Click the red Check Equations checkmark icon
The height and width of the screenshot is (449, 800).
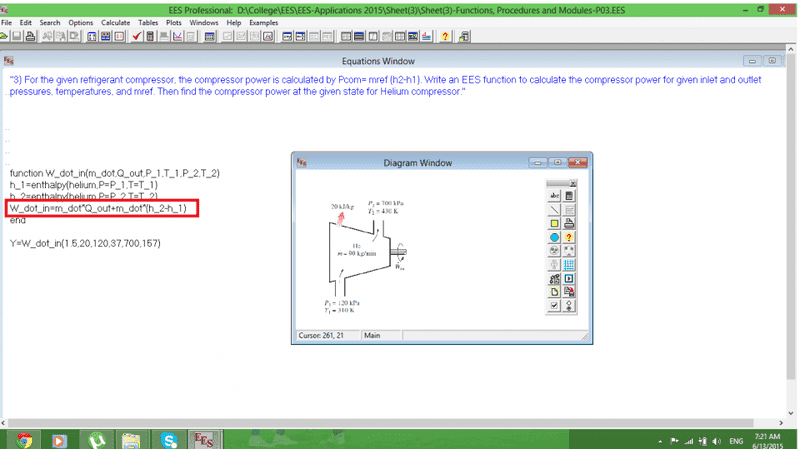click(x=137, y=37)
